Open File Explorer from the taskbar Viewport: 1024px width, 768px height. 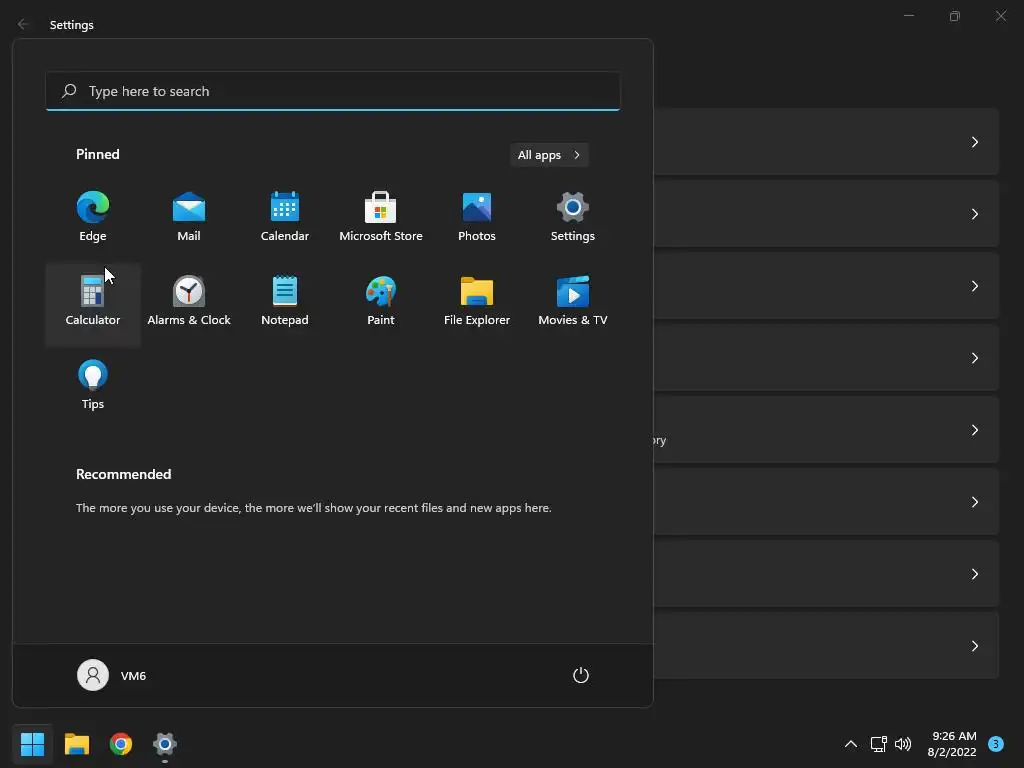pyautogui.click(x=76, y=744)
